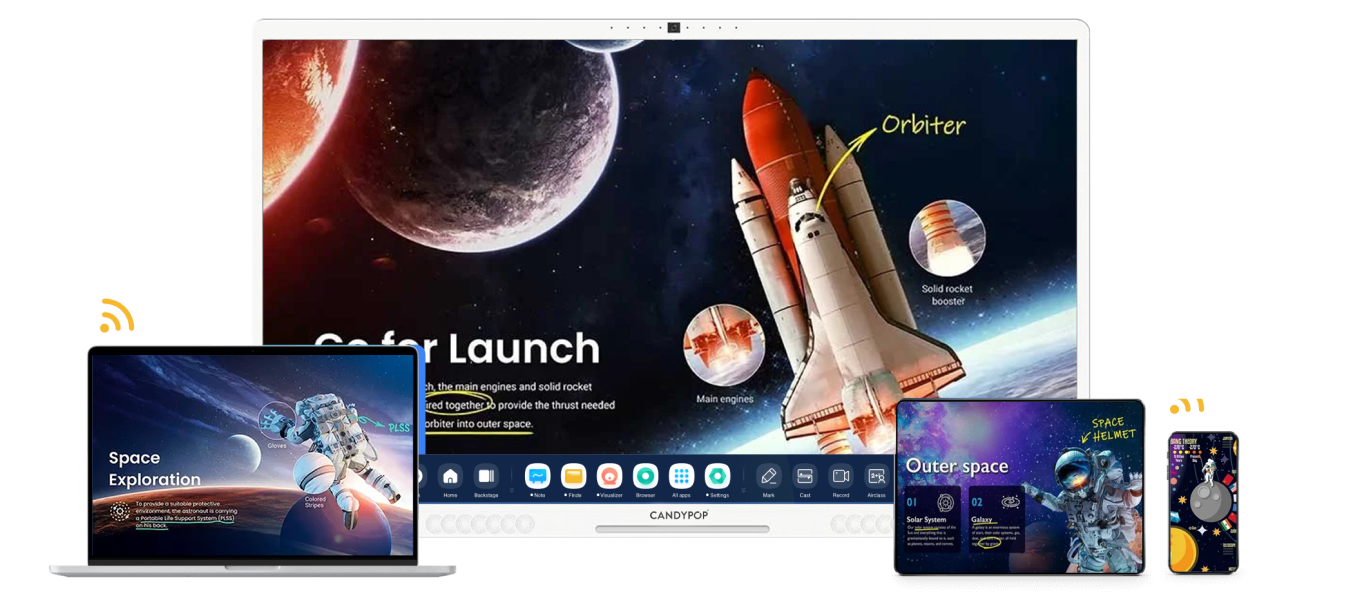Open the Home screen from the taskbar
1350x600 pixels.
click(450, 477)
